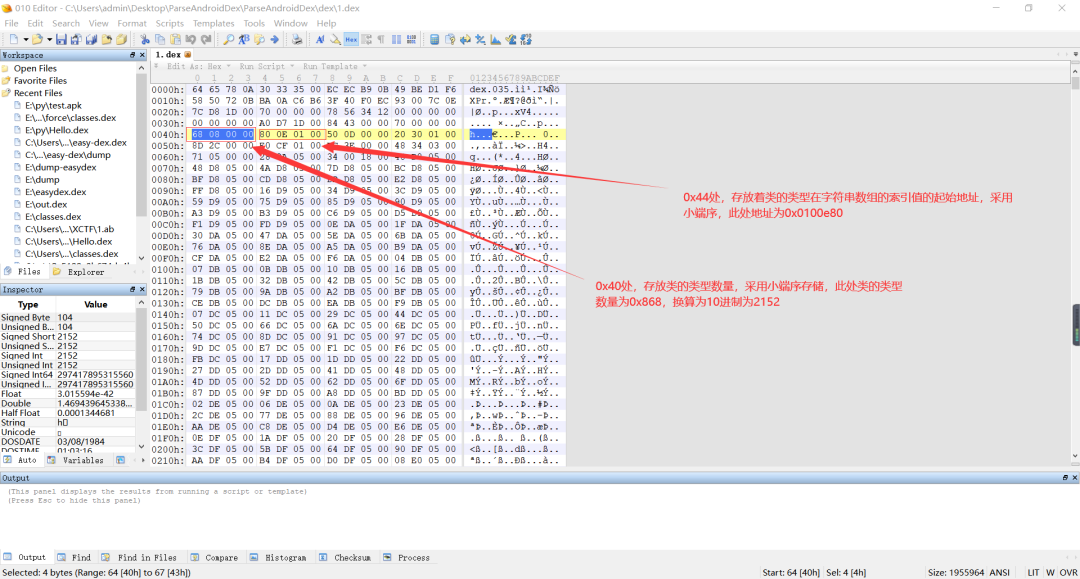1080x579 pixels.
Task: Toggle the column view icon
Action: tap(396, 39)
